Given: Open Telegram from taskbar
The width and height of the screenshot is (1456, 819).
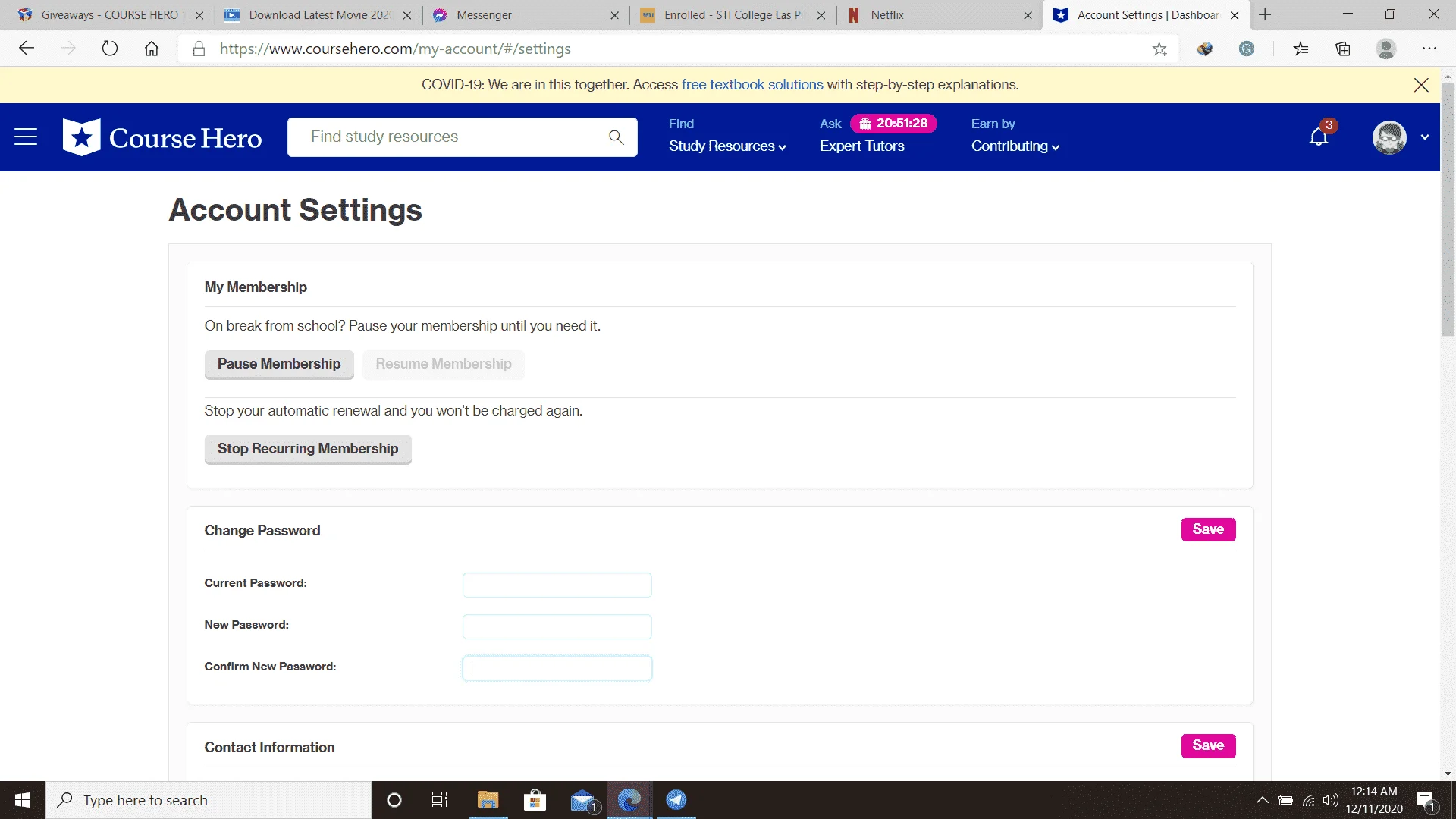Looking at the screenshot, I should 676,800.
